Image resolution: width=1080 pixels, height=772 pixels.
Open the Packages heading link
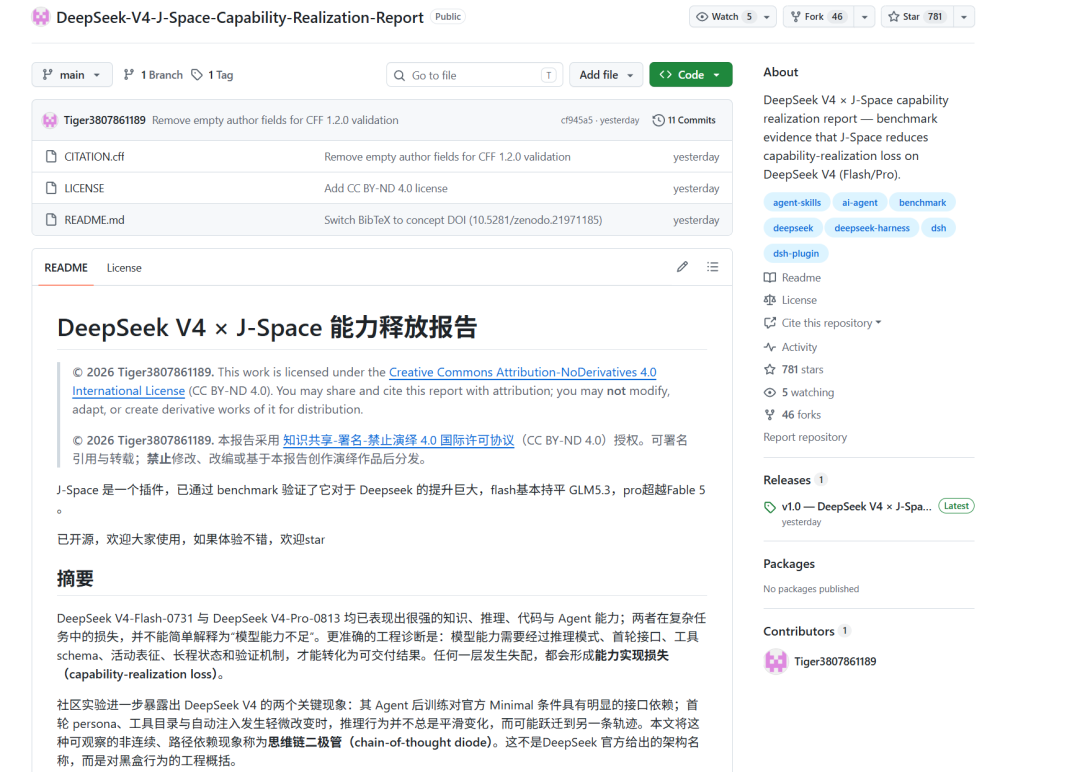pyautogui.click(x=789, y=563)
